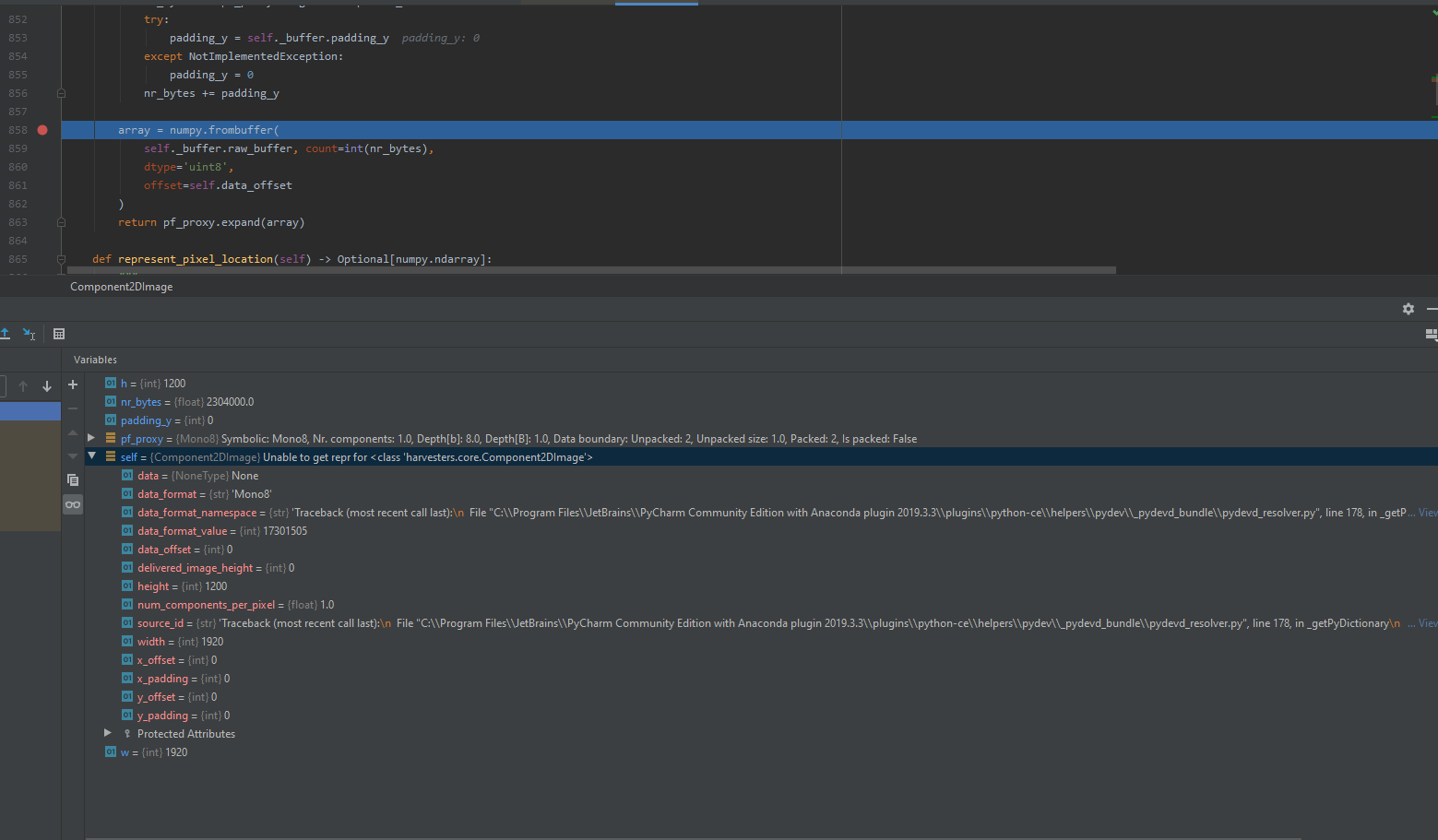Viewport: 1438px width, 840px height.
Task: Expand the Protected Attributes group
Action: click(108, 733)
